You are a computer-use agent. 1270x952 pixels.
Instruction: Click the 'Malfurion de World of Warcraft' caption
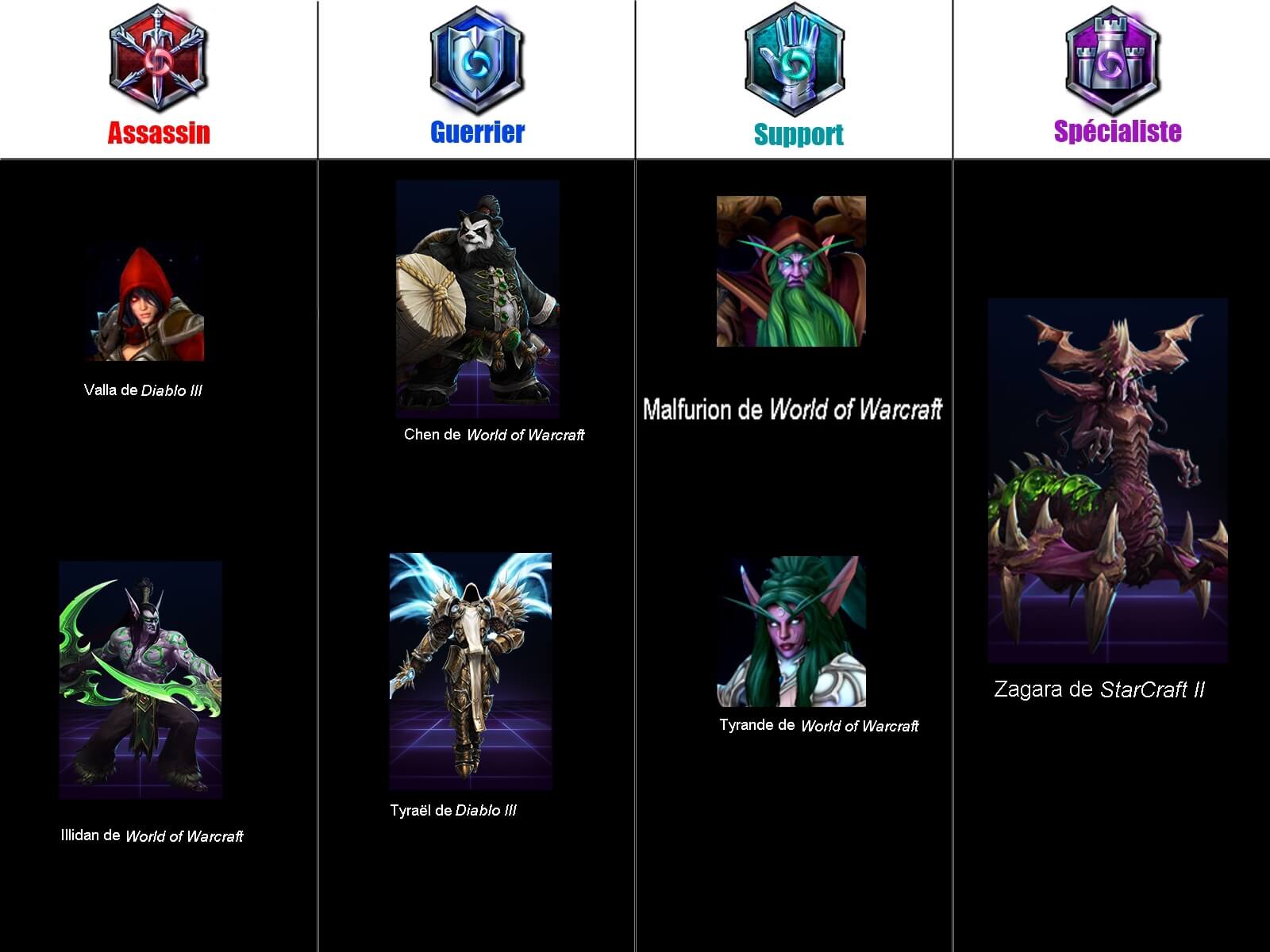(x=792, y=409)
